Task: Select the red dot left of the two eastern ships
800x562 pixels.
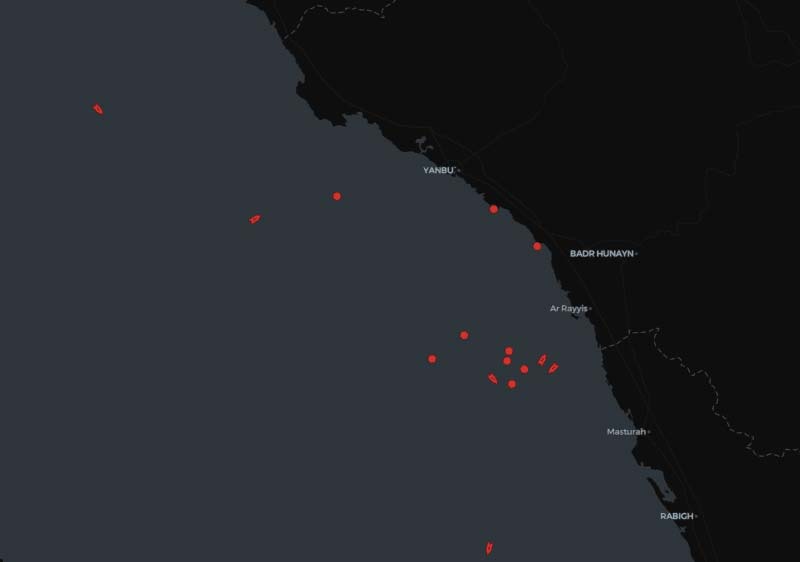Action: (524, 369)
